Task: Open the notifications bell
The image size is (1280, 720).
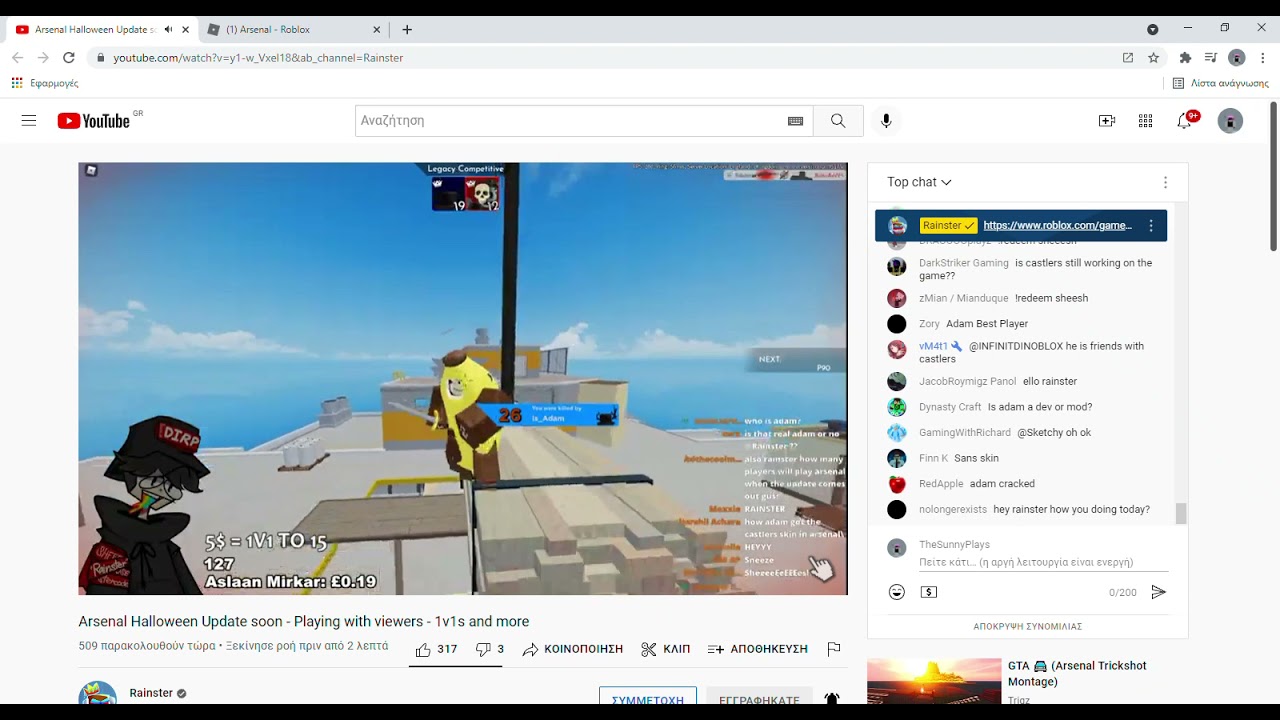Action: 1185,121
